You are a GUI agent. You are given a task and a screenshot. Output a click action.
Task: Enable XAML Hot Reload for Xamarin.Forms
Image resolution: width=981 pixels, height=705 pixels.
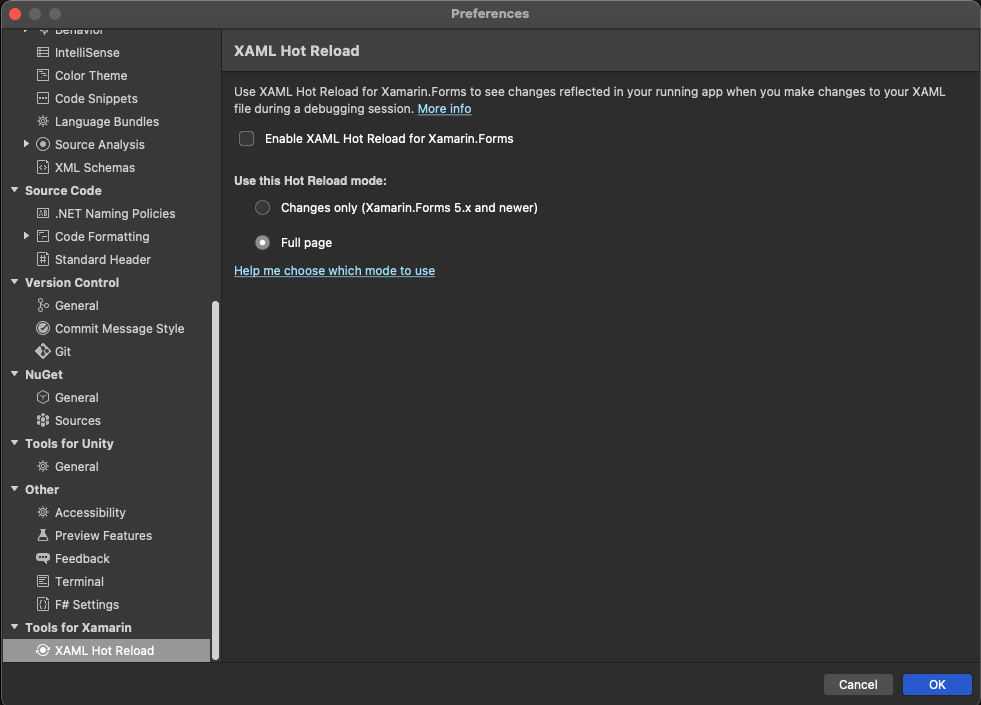point(246,138)
